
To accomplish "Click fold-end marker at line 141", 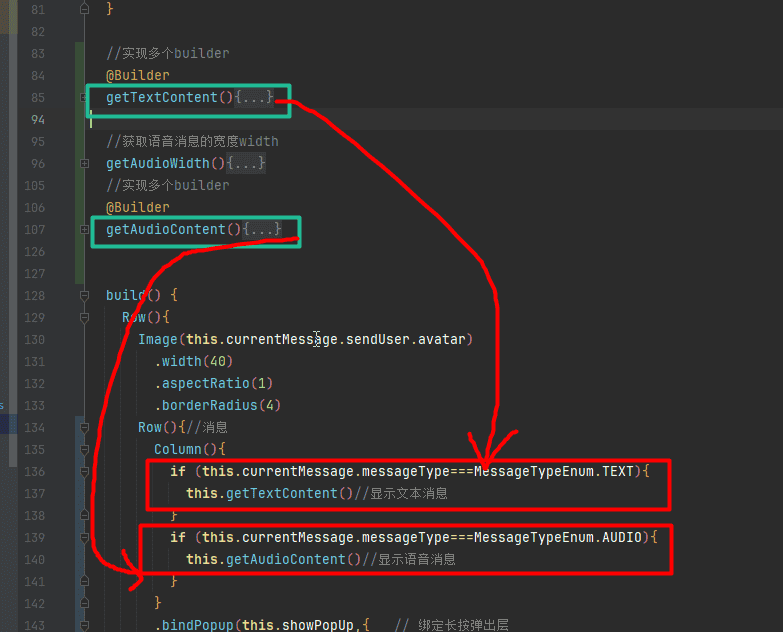I will [x=84, y=582].
